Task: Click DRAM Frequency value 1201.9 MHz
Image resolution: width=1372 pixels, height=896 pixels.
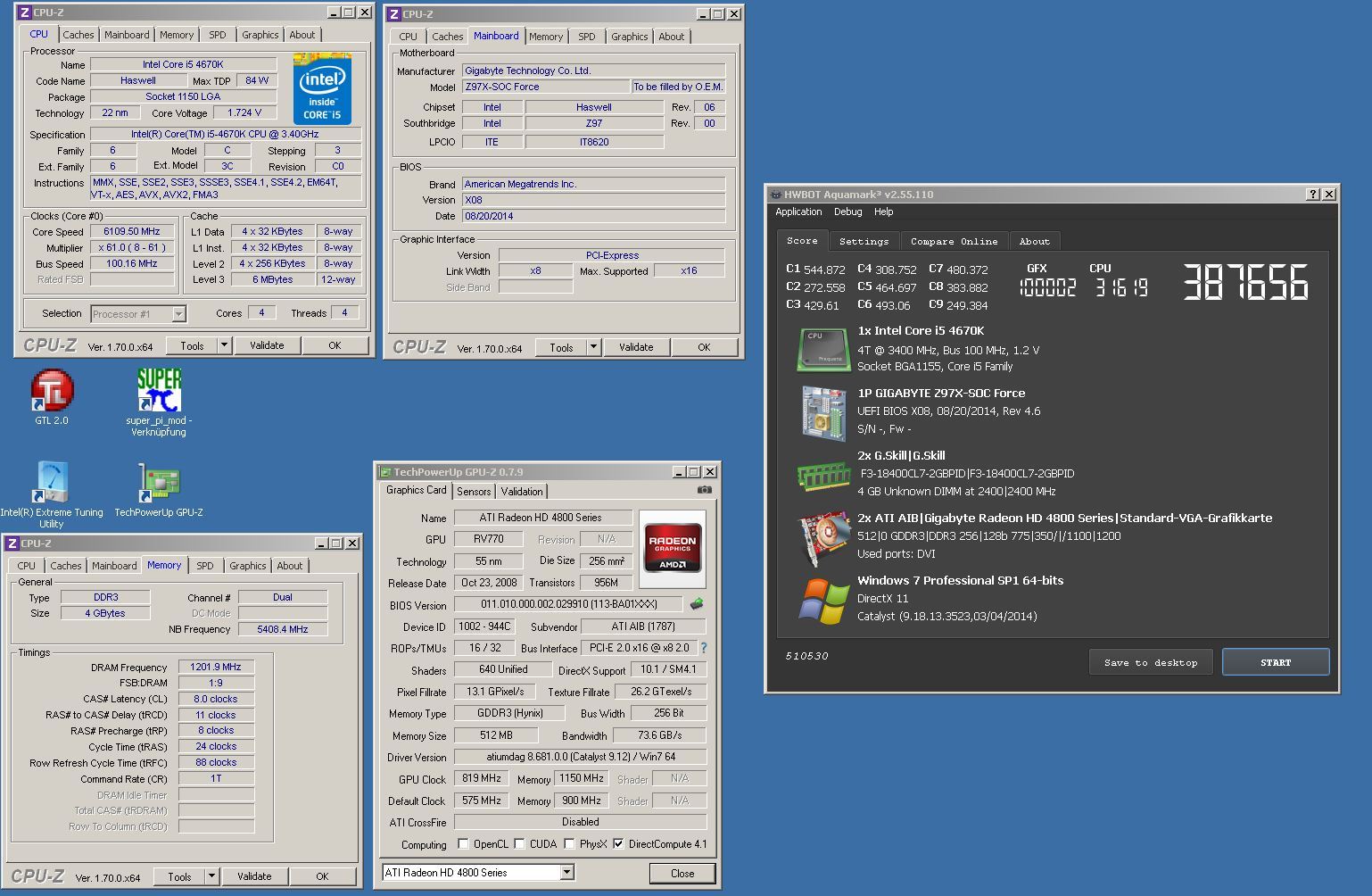Action: (216, 667)
